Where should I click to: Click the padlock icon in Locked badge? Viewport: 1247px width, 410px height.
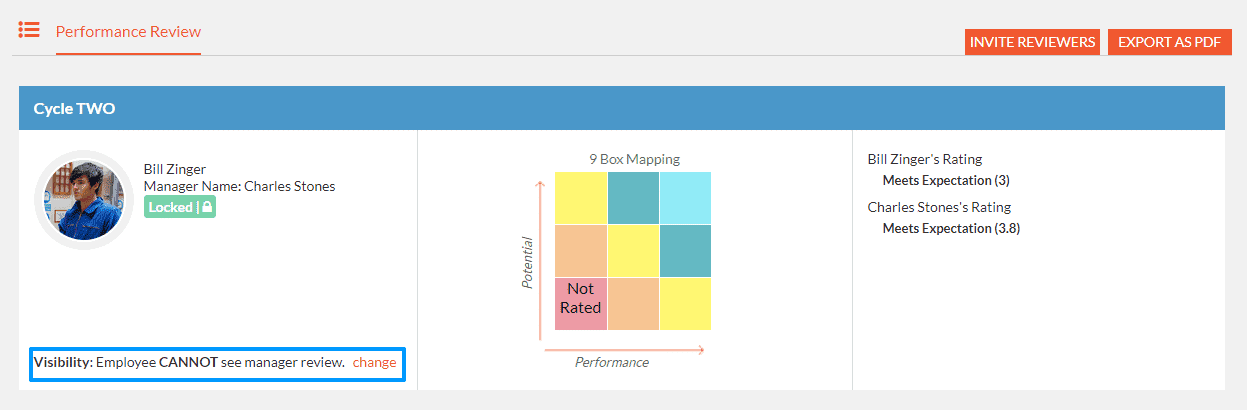(x=206, y=207)
